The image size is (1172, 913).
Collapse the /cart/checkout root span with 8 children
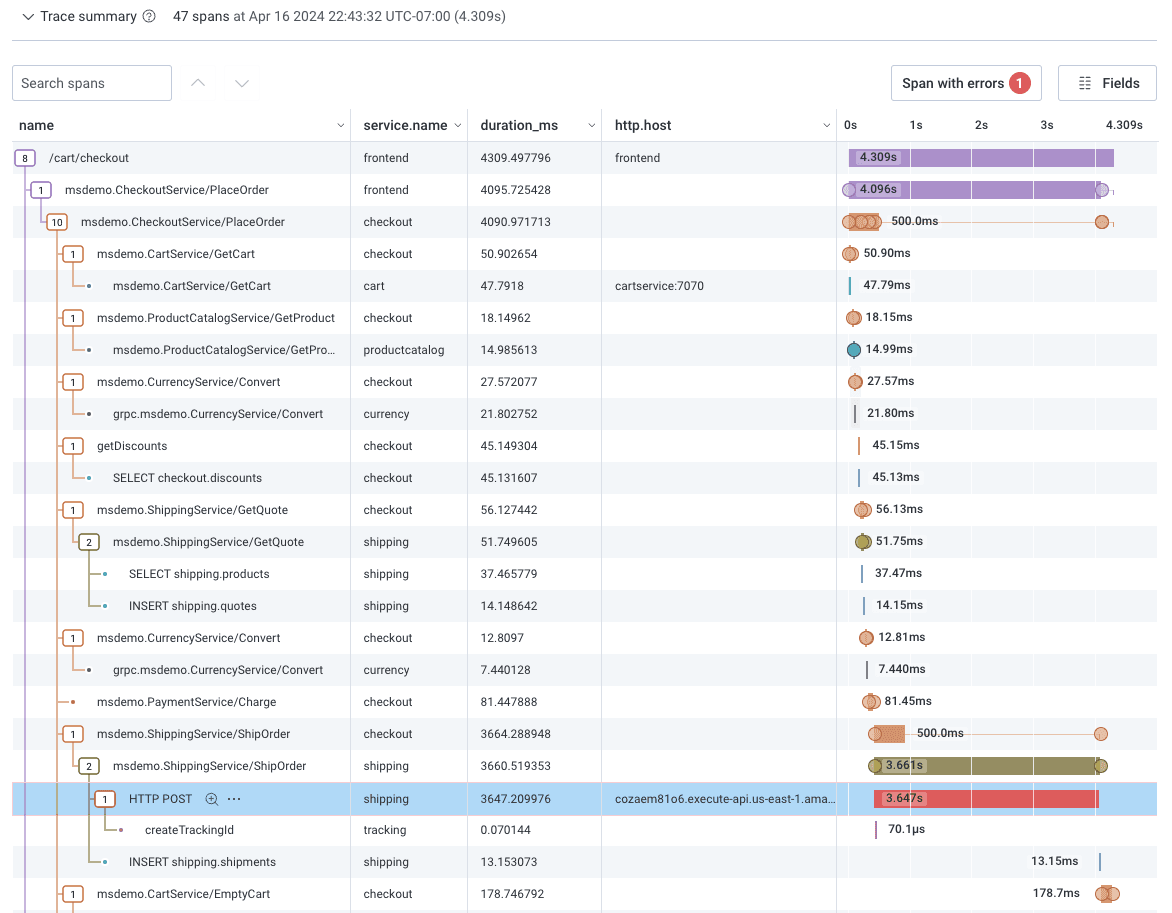25,158
